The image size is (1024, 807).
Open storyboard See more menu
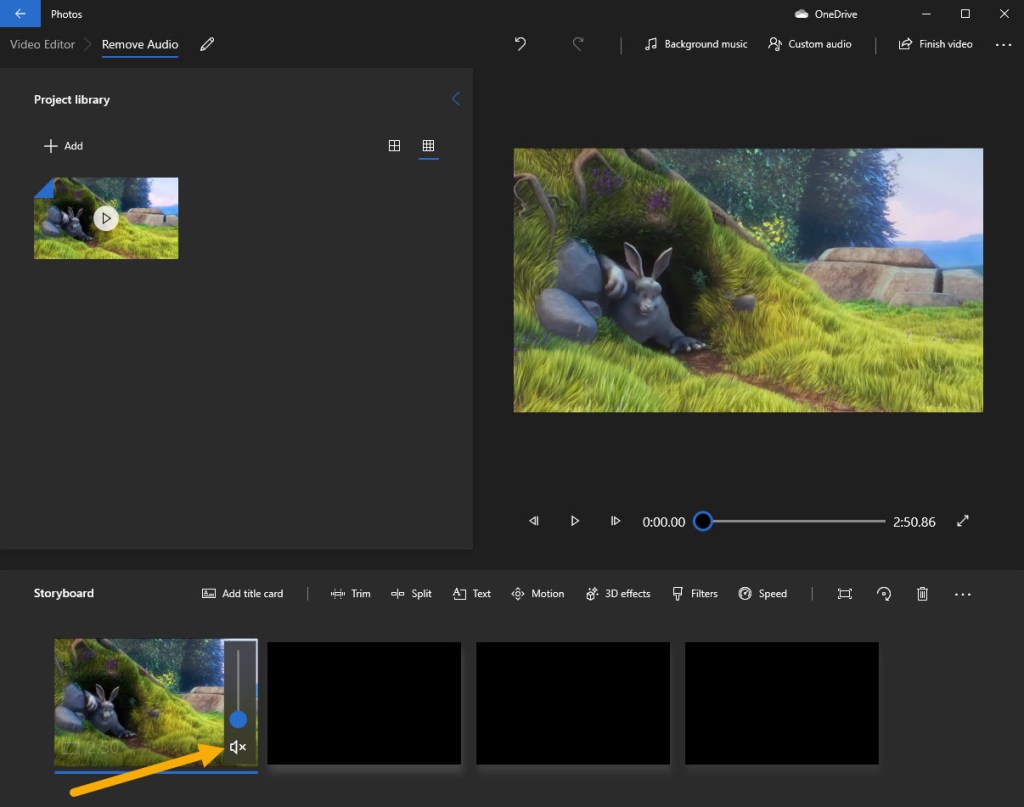pyautogui.click(x=963, y=594)
